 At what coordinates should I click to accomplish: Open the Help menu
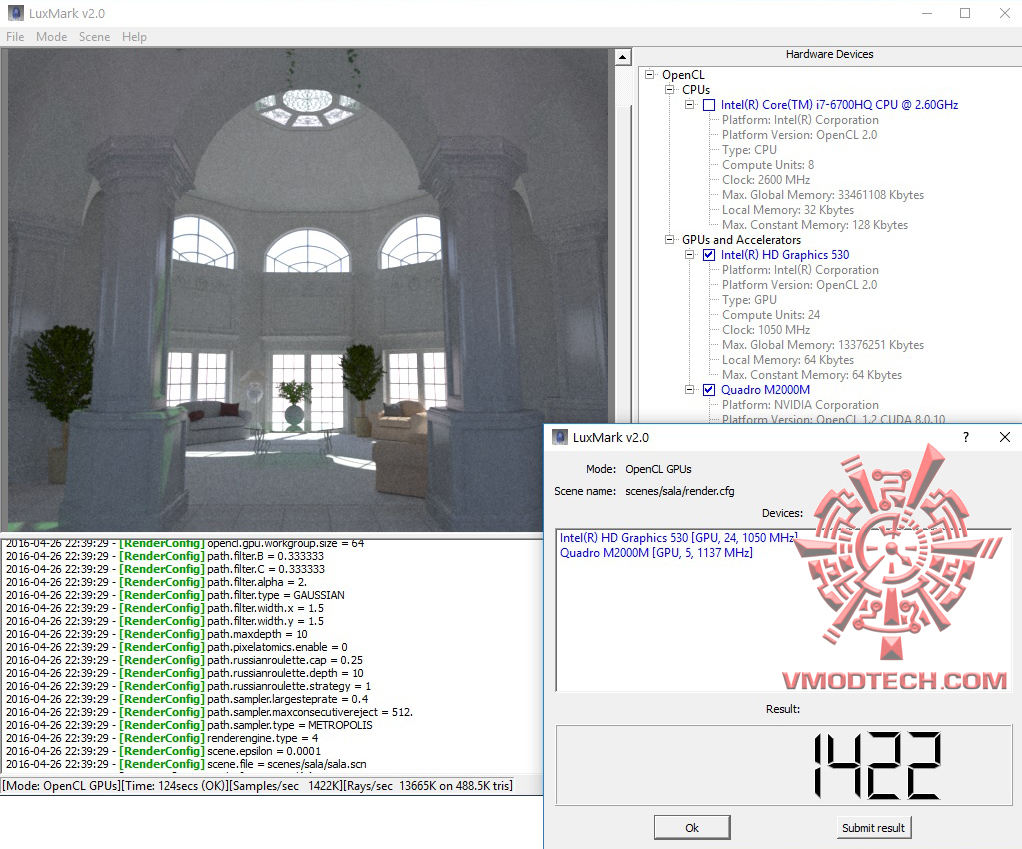(134, 36)
